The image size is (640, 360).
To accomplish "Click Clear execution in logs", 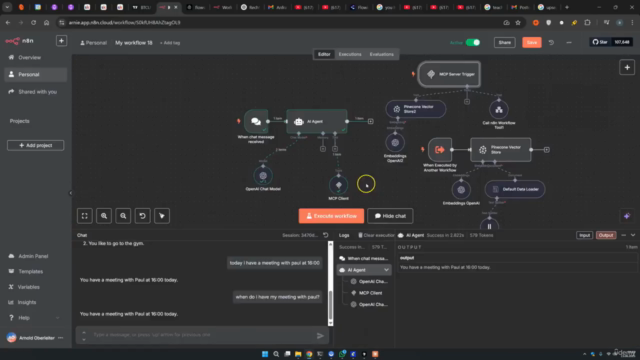I will (376, 235).
